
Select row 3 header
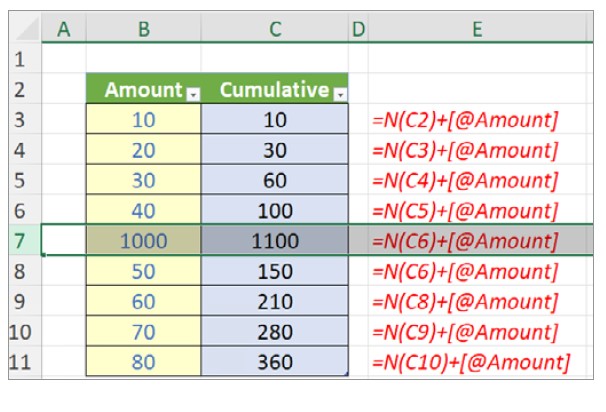pos(20,121)
